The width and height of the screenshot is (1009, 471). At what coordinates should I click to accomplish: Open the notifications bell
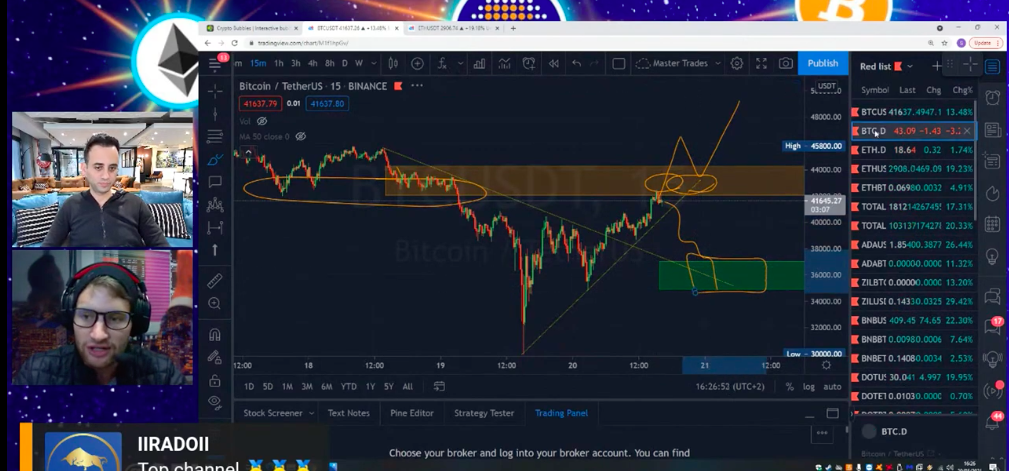pyautogui.click(x=992, y=422)
